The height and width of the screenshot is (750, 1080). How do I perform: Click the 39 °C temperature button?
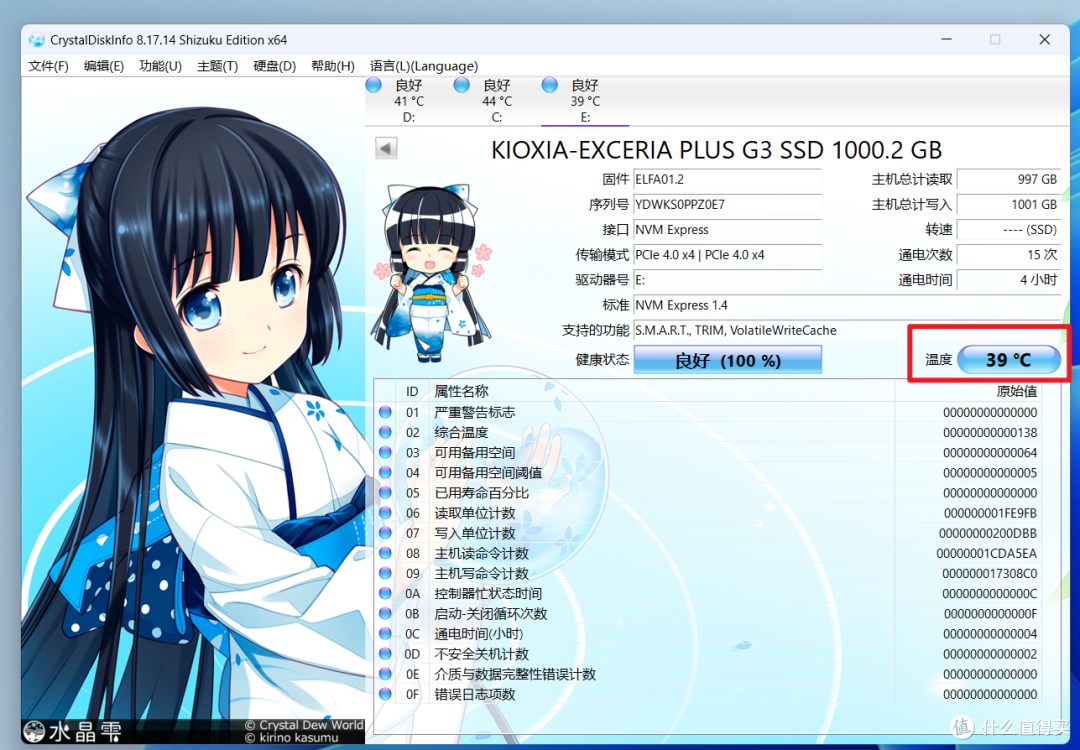coord(1009,360)
